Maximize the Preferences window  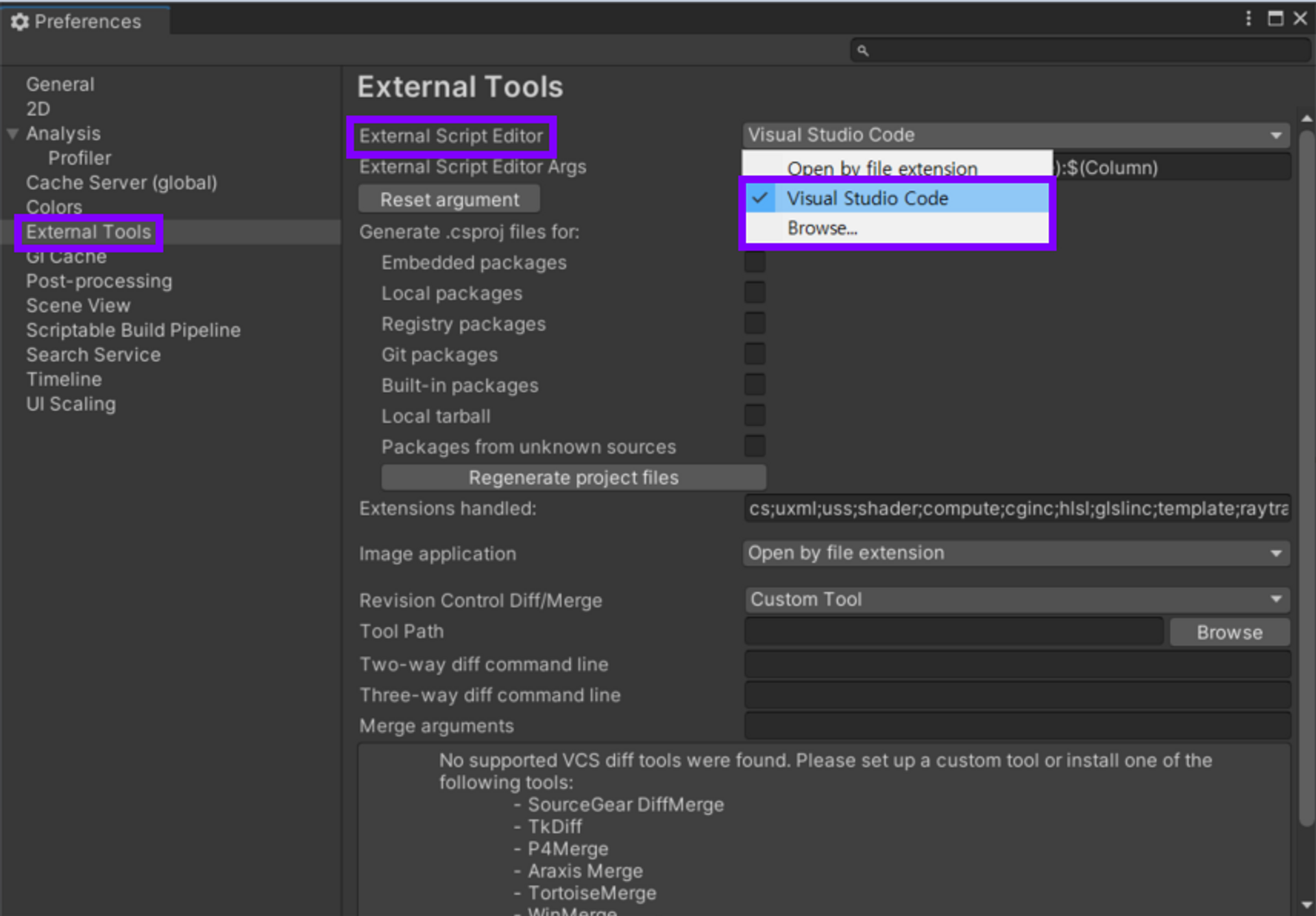pos(1275,18)
